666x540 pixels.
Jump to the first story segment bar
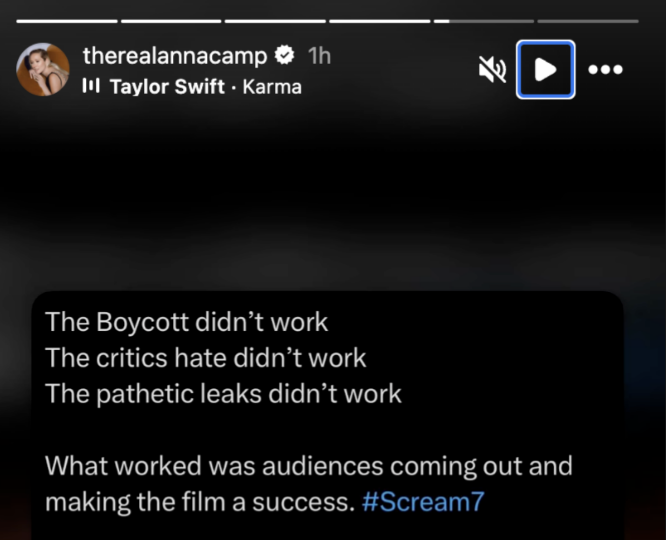(x=67, y=20)
